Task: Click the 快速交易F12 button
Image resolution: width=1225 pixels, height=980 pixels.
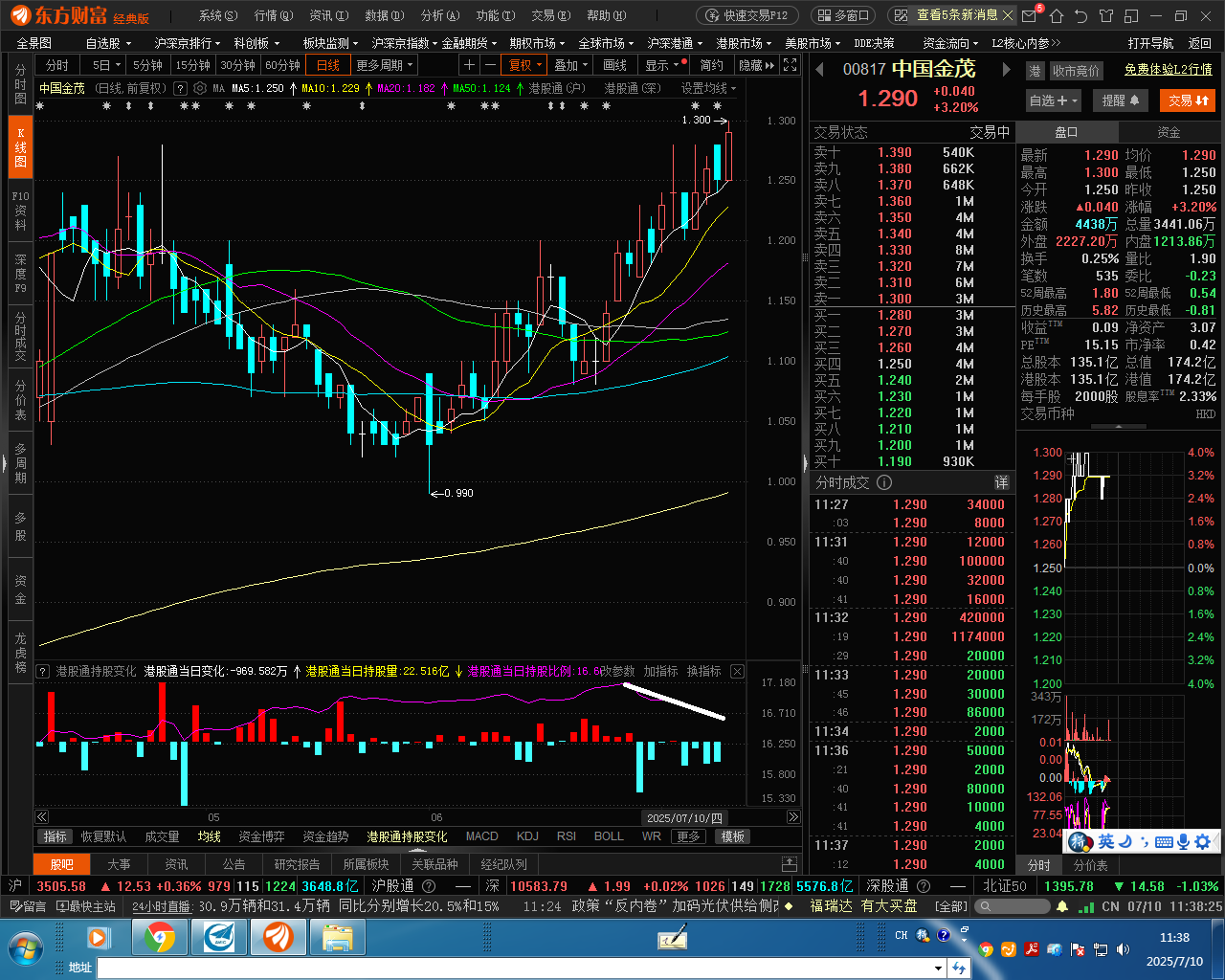Action: coord(747,15)
